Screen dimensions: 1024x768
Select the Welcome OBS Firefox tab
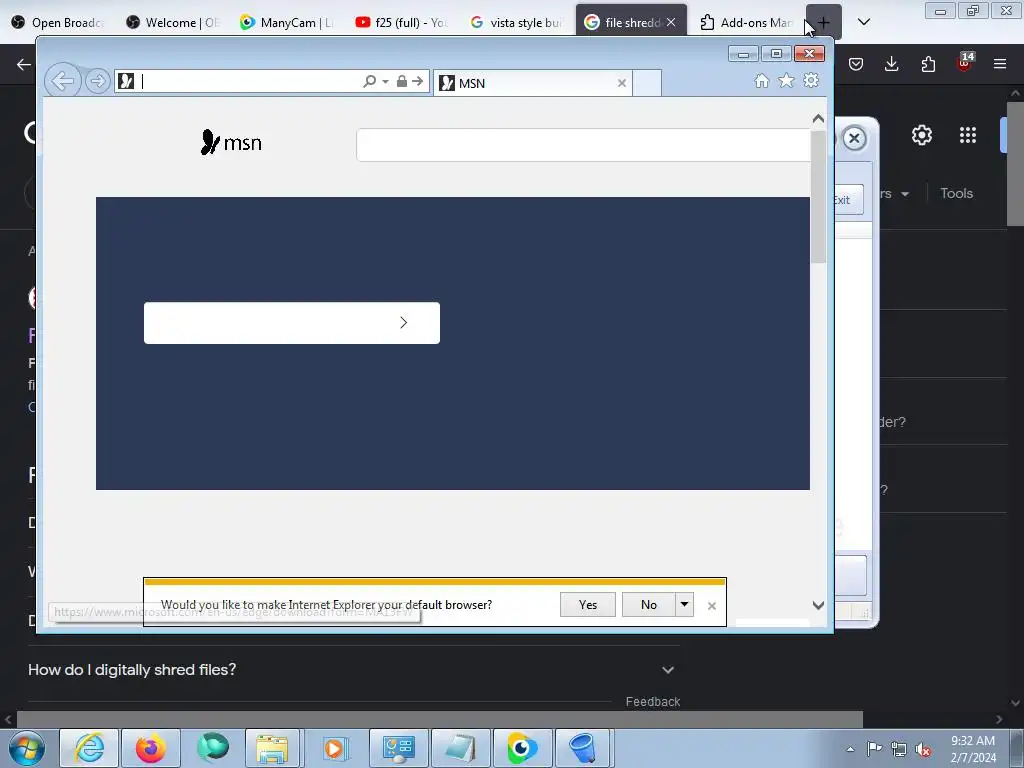(x=173, y=22)
